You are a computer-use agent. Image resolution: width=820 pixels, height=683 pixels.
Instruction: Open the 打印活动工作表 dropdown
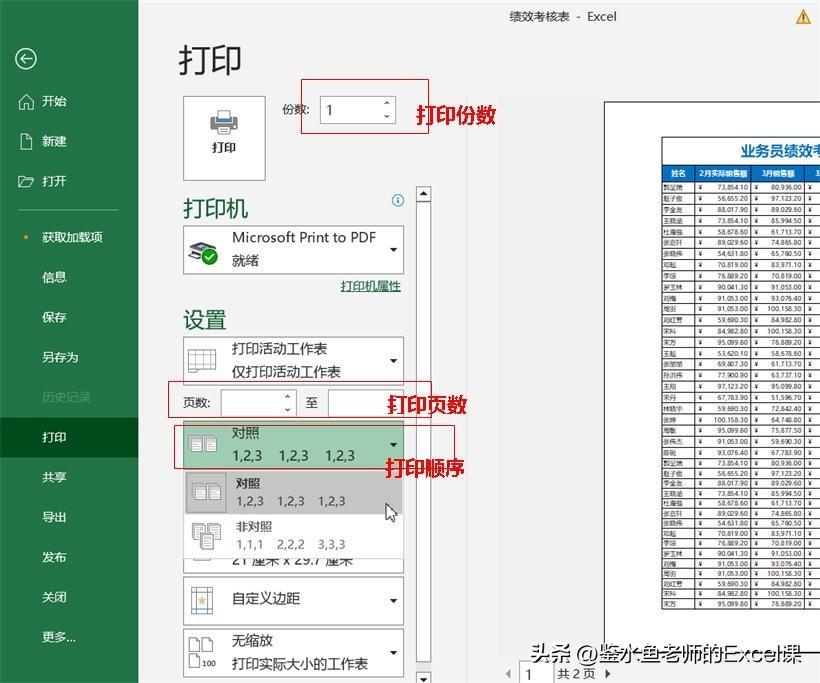(293, 361)
